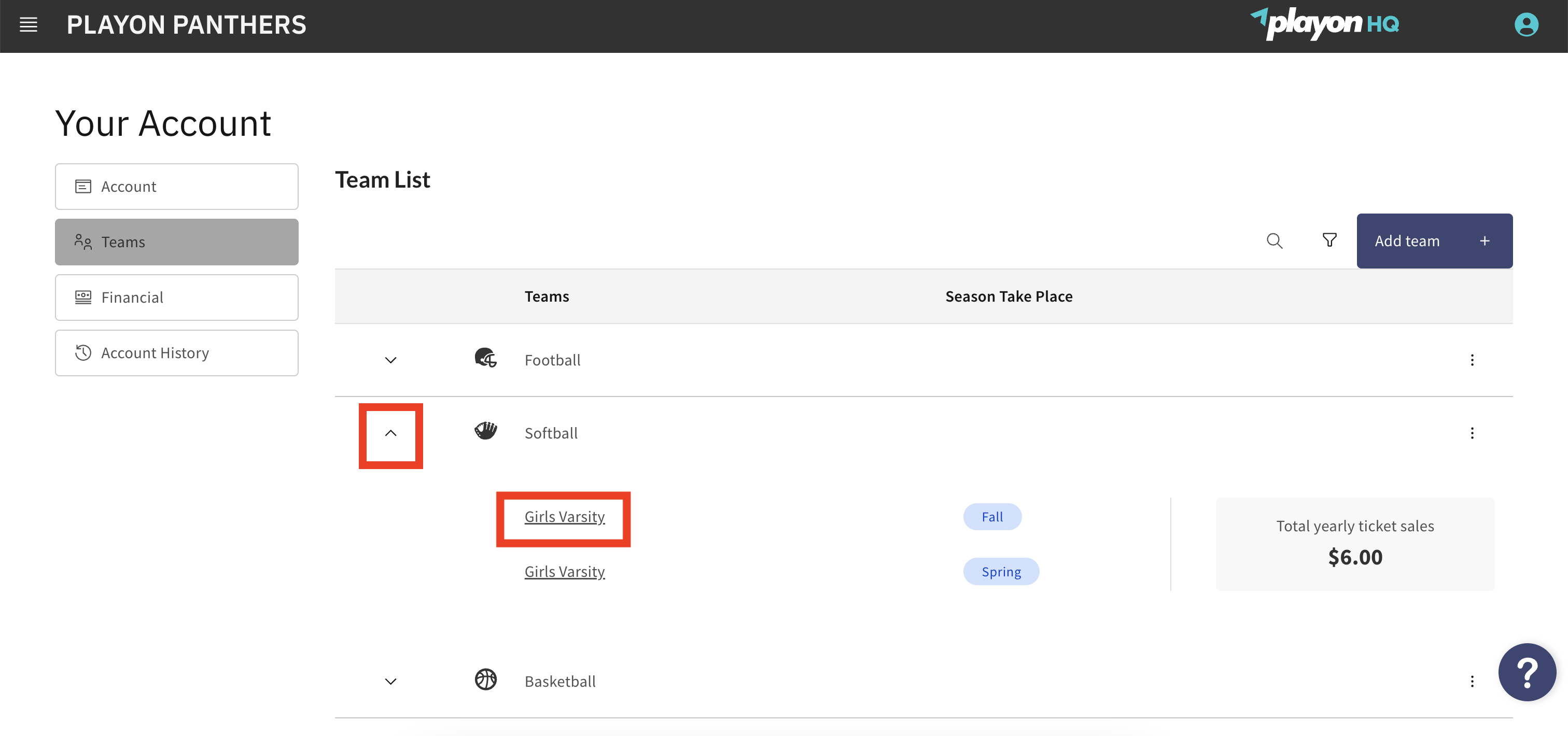This screenshot has height=736, width=1568.
Task: Open the Fall Girls Varsity softball team
Action: tap(564, 517)
